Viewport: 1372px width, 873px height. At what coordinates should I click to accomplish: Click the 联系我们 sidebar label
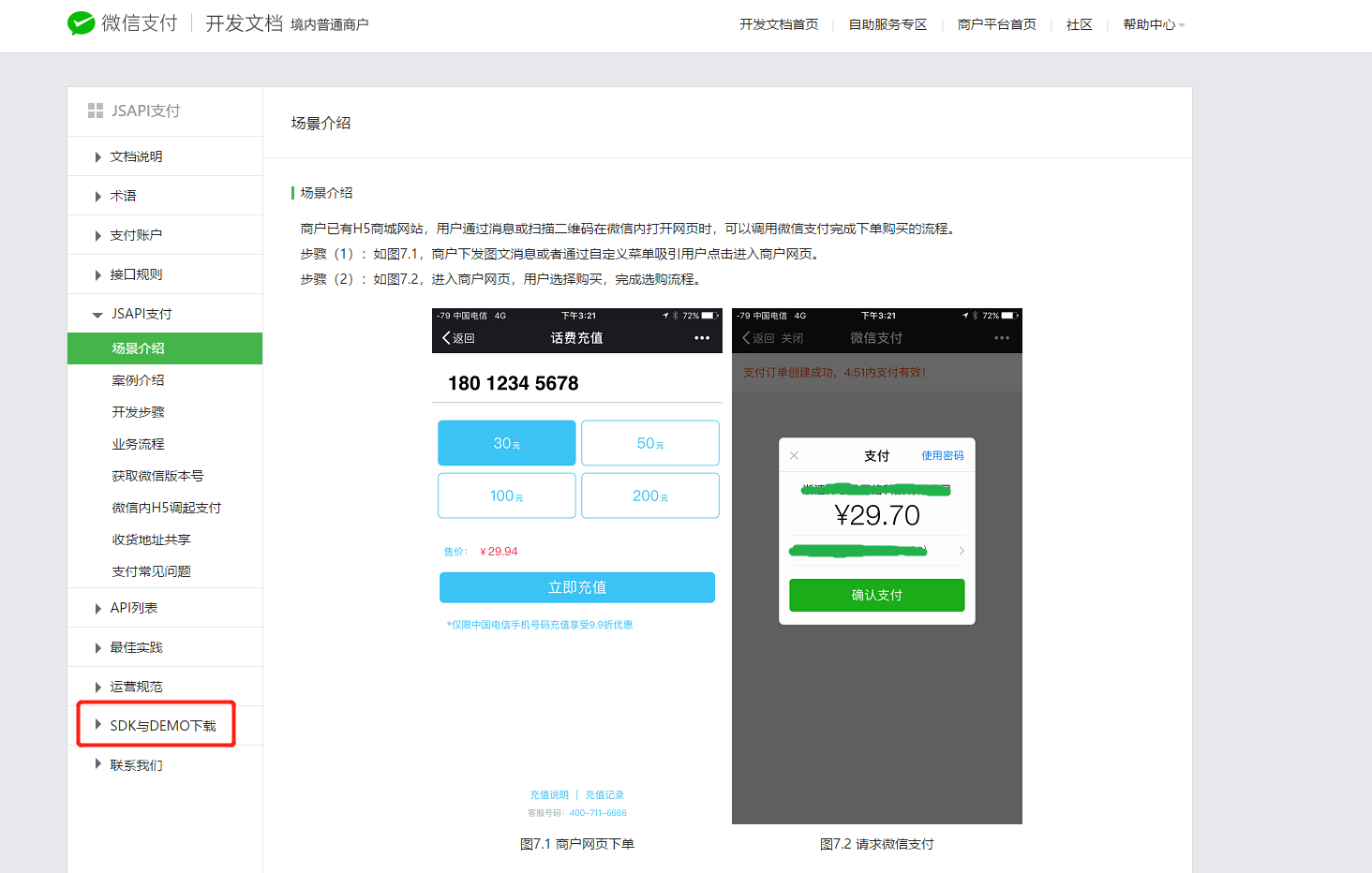(x=136, y=765)
